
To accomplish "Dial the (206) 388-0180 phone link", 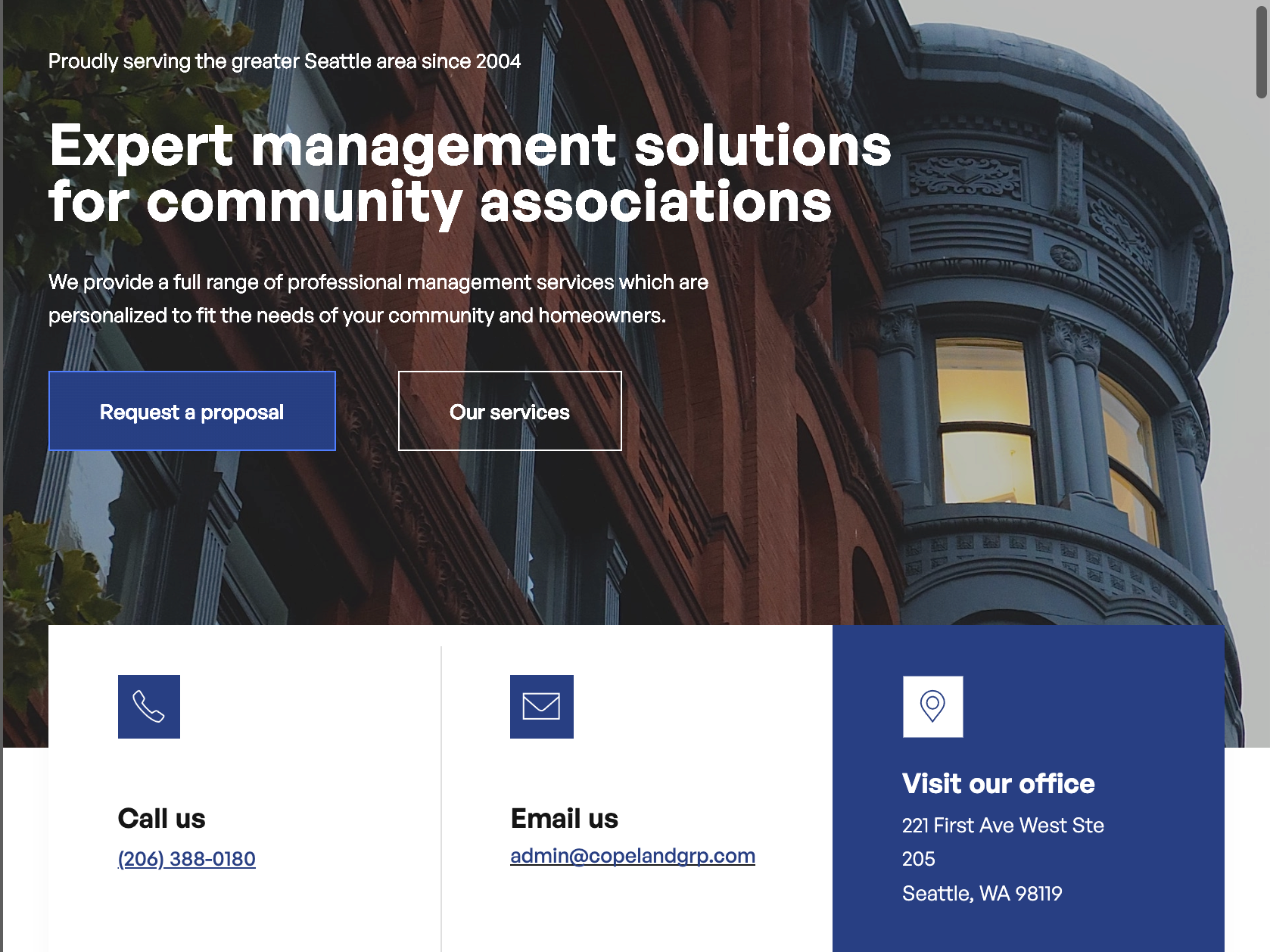I will [187, 859].
